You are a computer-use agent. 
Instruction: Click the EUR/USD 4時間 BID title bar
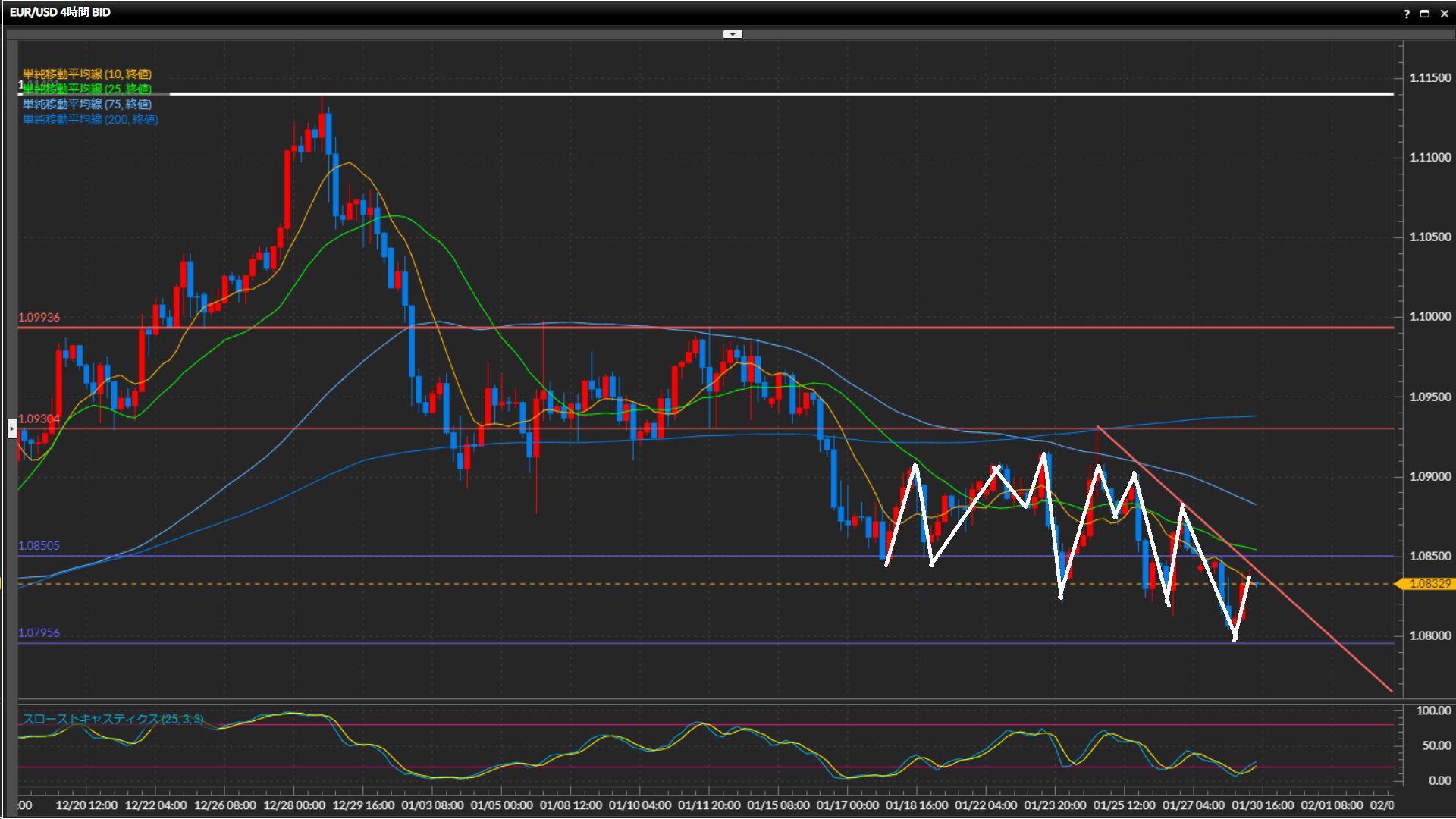60,12
